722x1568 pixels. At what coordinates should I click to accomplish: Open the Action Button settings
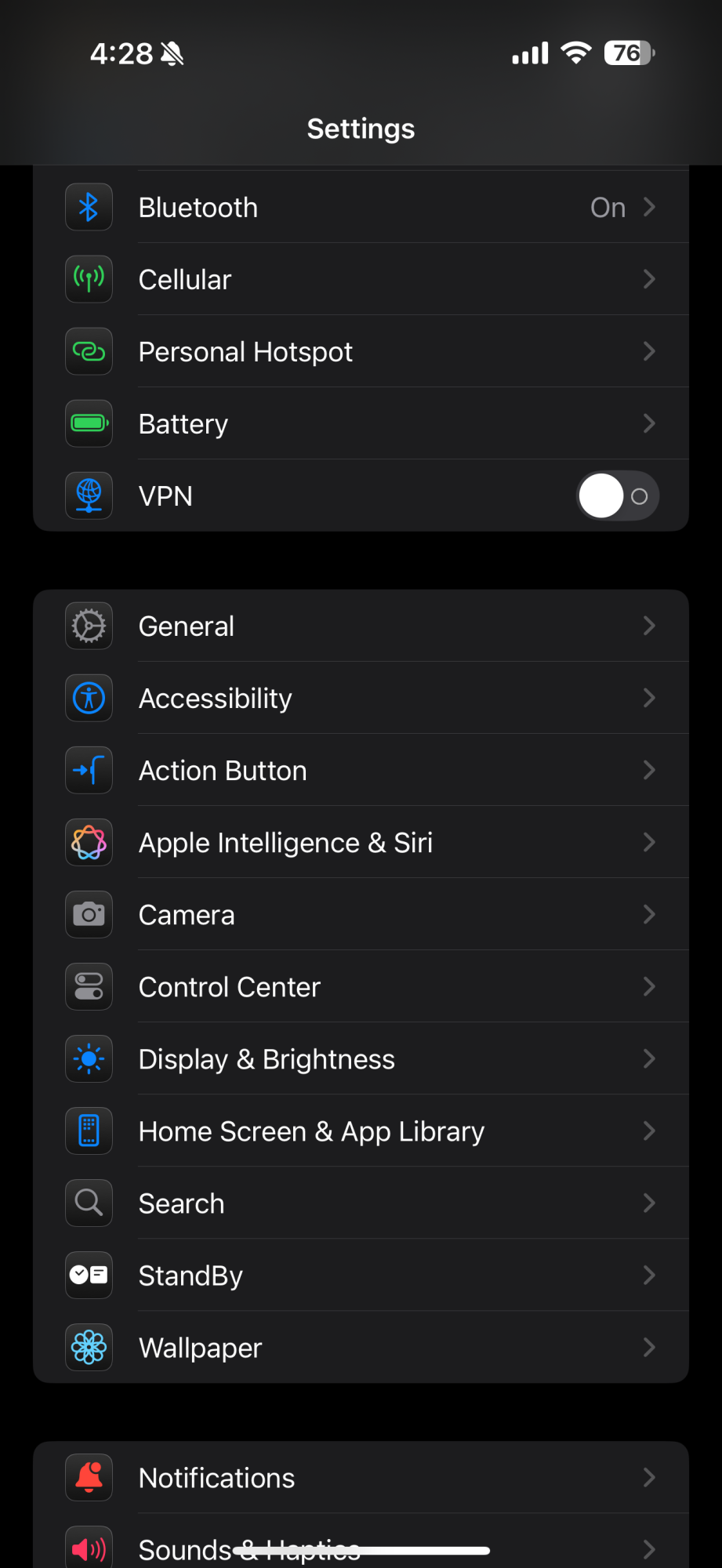click(x=361, y=770)
